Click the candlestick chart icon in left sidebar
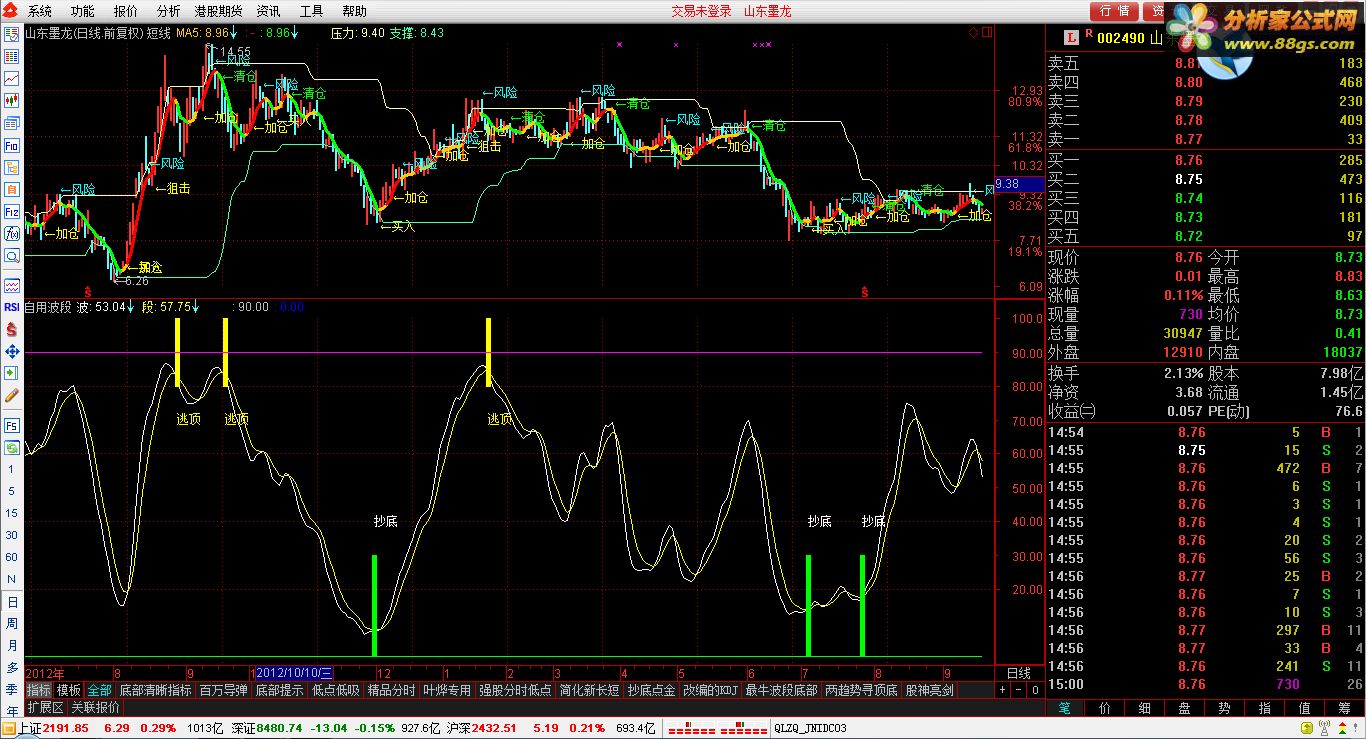This screenshot has height=739, width=1366. click(x=12, y=100)
